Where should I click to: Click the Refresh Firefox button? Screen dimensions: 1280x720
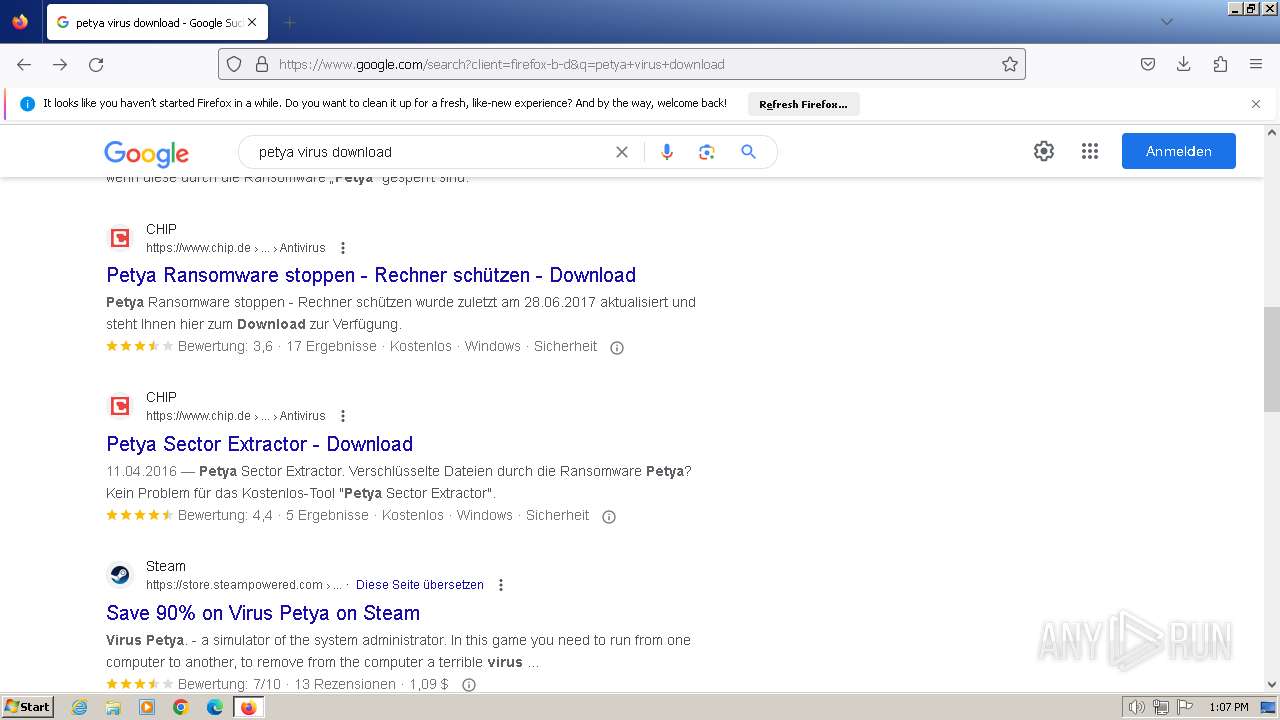[x=803, y=104]
